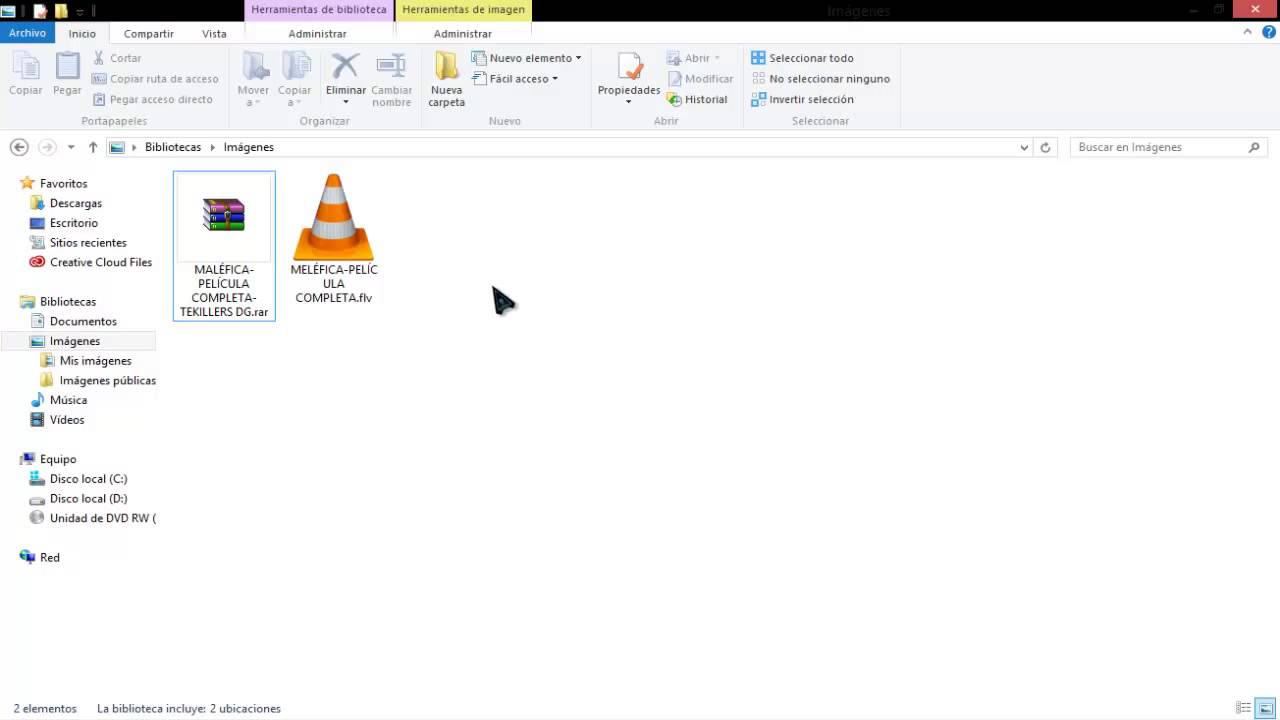Open the Copiar a dropdown
Screen dimensions: 1280x720
pyautogui.click(x=295, y=80)
